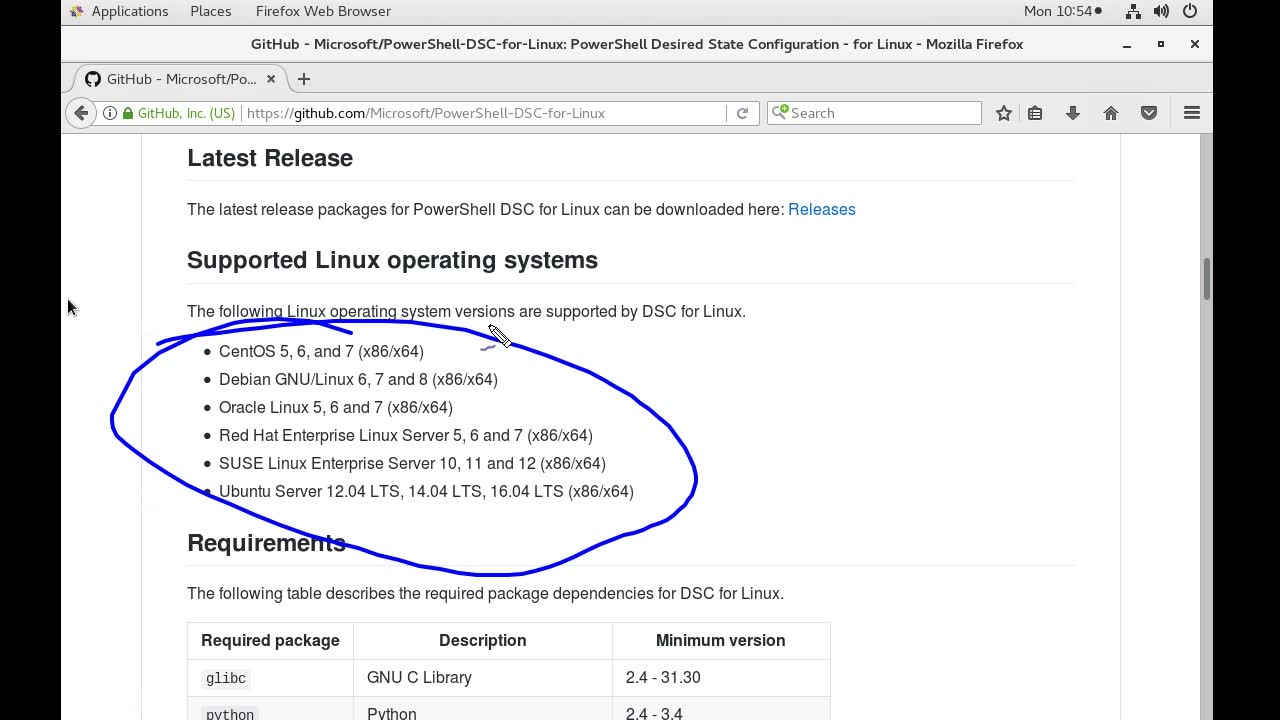Close the GitHub browser tab
Image resolution: width=1280 pixels, height=720 pixels.
tap(270, 79)
